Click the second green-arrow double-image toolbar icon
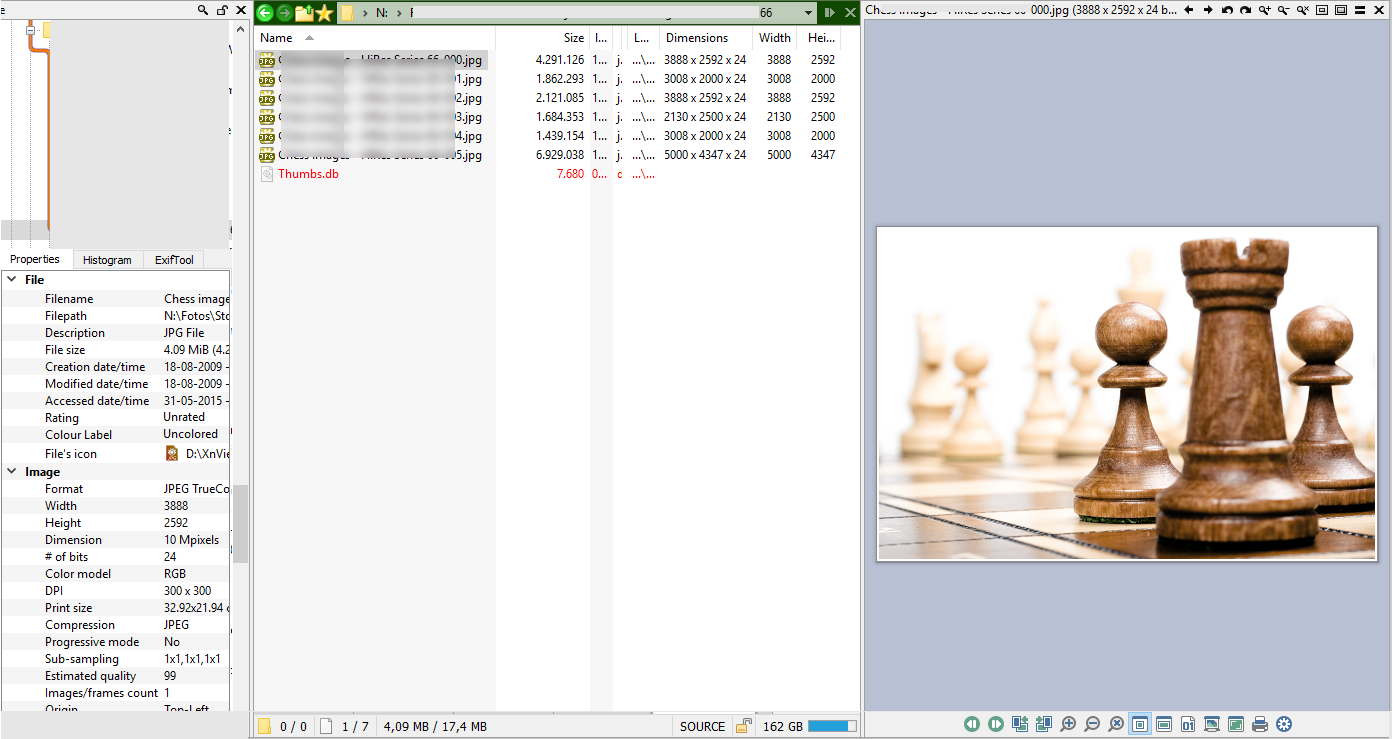1392x739 pixels. coord(1044,724)
